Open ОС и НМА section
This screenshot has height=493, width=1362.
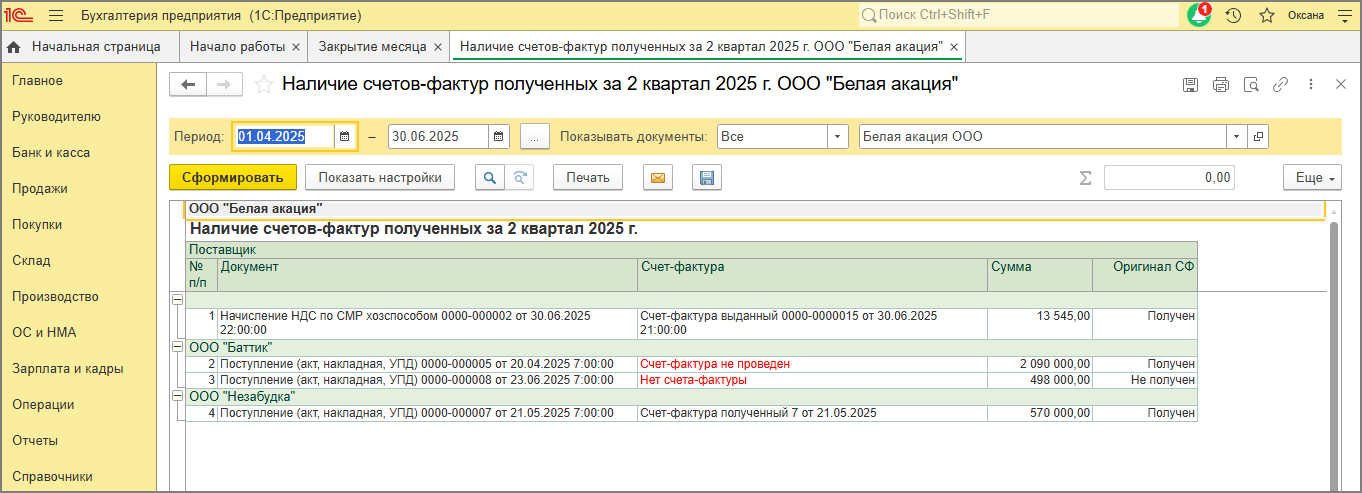click(44, 333)
